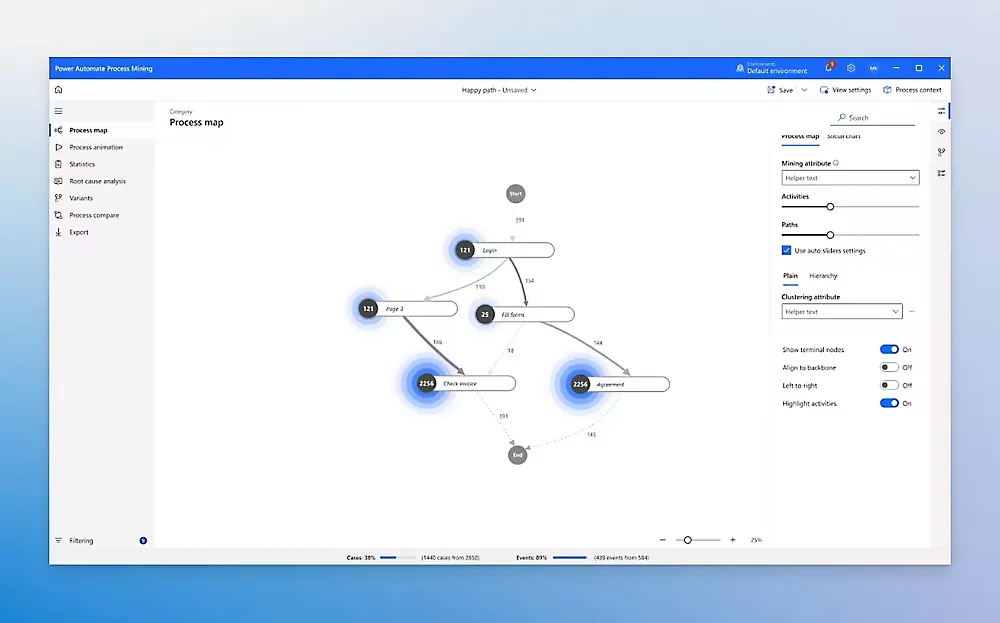Open Process context
This screenshot has width=1000, height=623.
(912, 90)
